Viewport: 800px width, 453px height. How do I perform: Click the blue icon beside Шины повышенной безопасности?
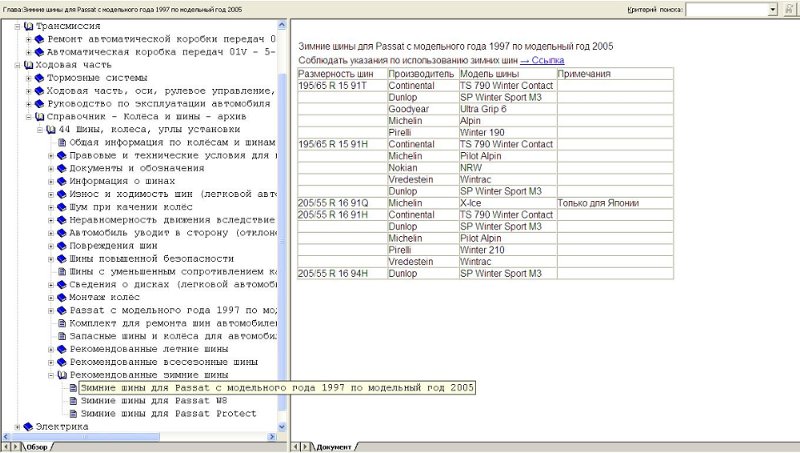62,259
